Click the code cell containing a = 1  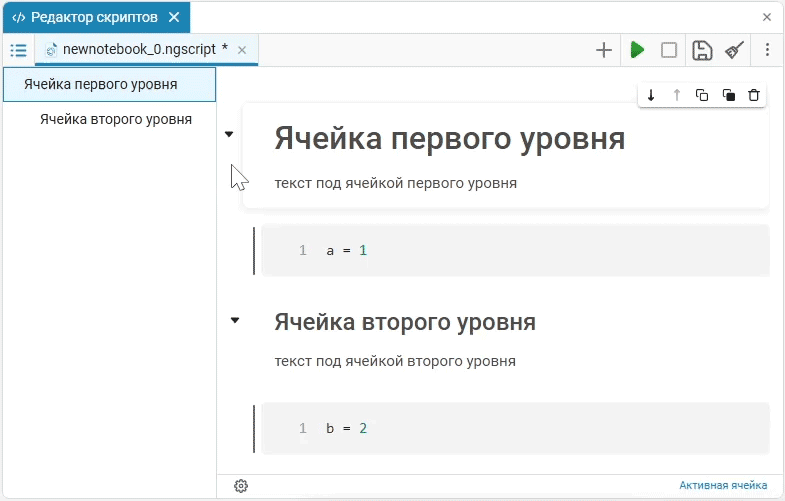[515, 250]
